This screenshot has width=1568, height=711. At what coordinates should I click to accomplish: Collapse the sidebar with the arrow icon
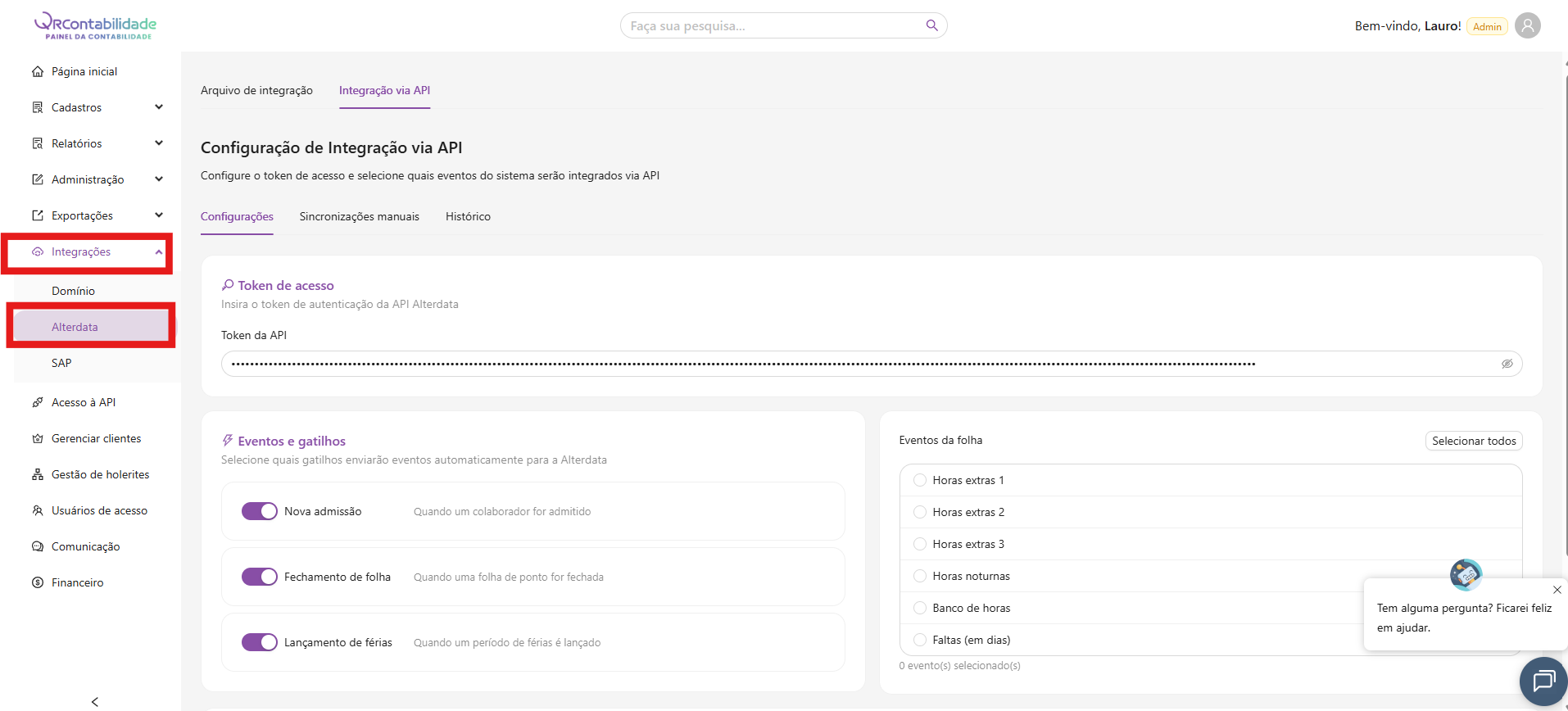[95, 701]
